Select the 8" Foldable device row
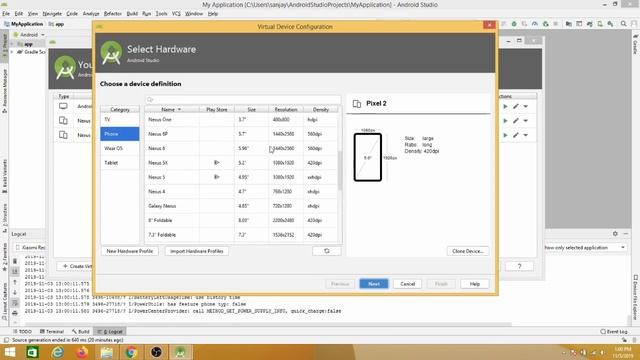This screenshot has width=640, height=360. pyautogui.click(x=241, y=220)
